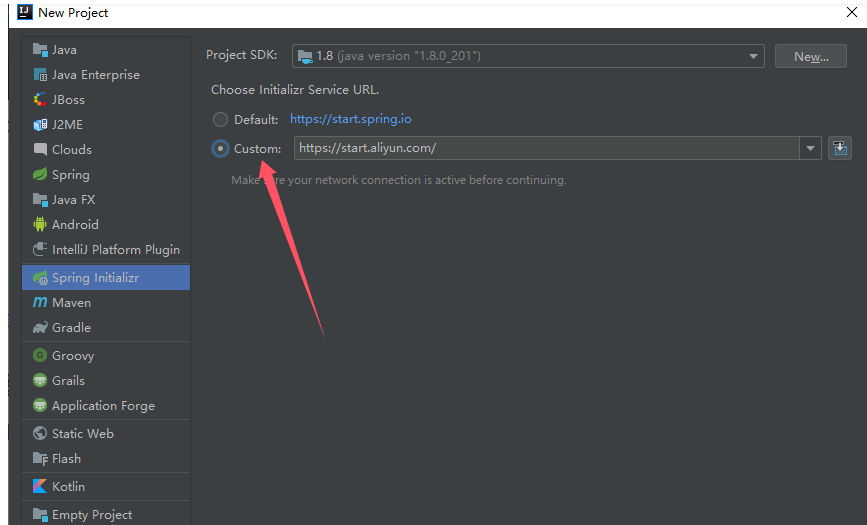Select Spring Initializr project type
867x525 pixels.
(x=106, y=278)
